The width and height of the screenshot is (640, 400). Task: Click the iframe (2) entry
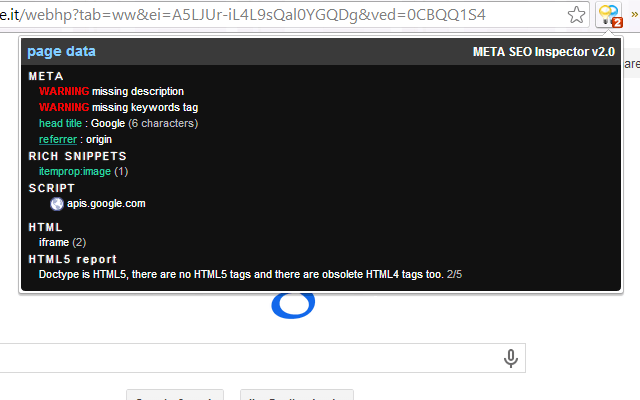click(62, 242)
